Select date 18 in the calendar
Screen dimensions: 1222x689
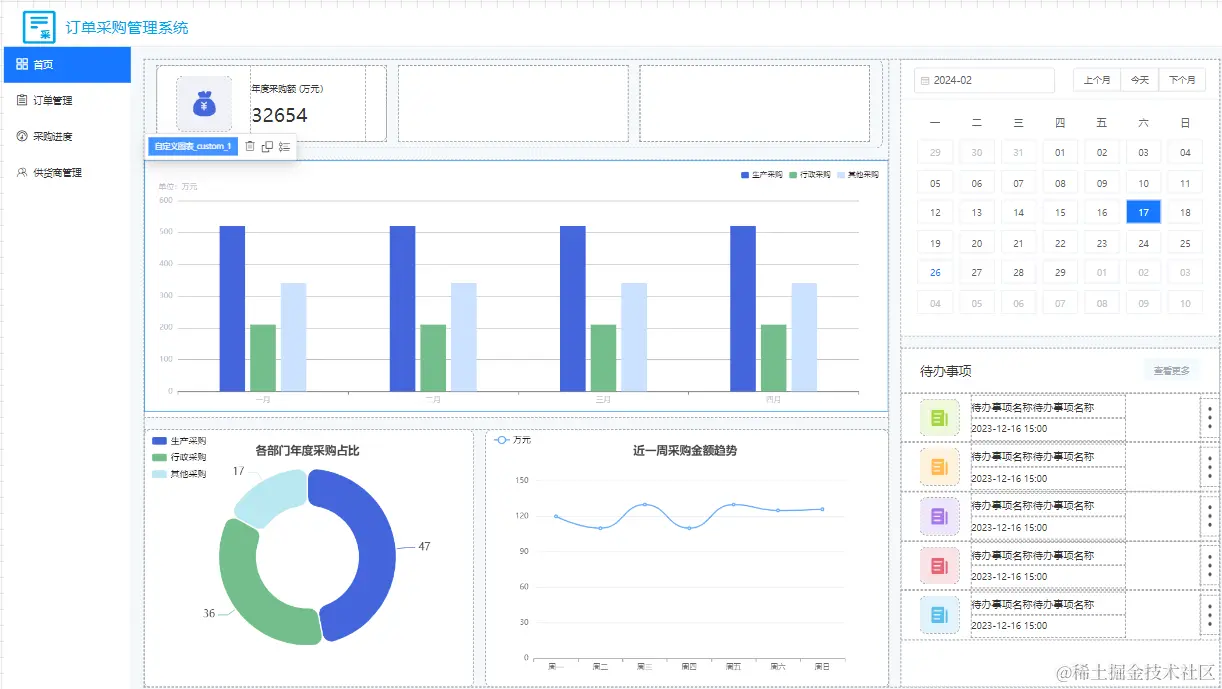(1185, 212)
